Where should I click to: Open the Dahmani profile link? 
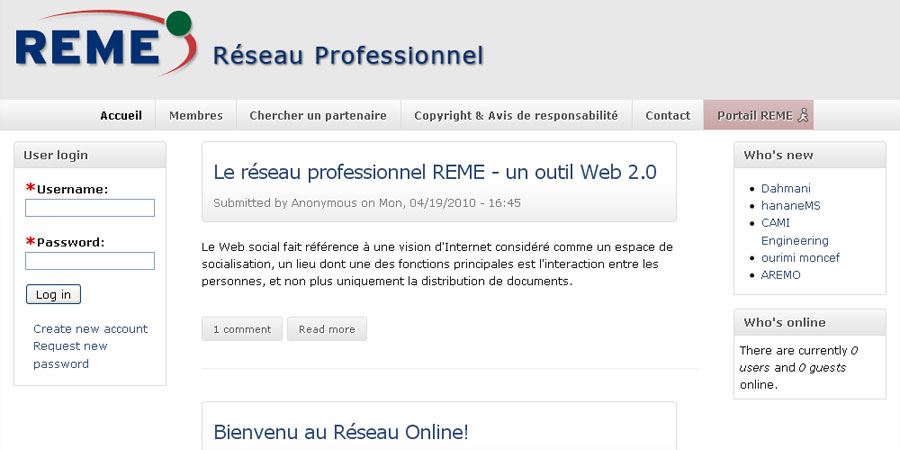(x=786, y=188)
